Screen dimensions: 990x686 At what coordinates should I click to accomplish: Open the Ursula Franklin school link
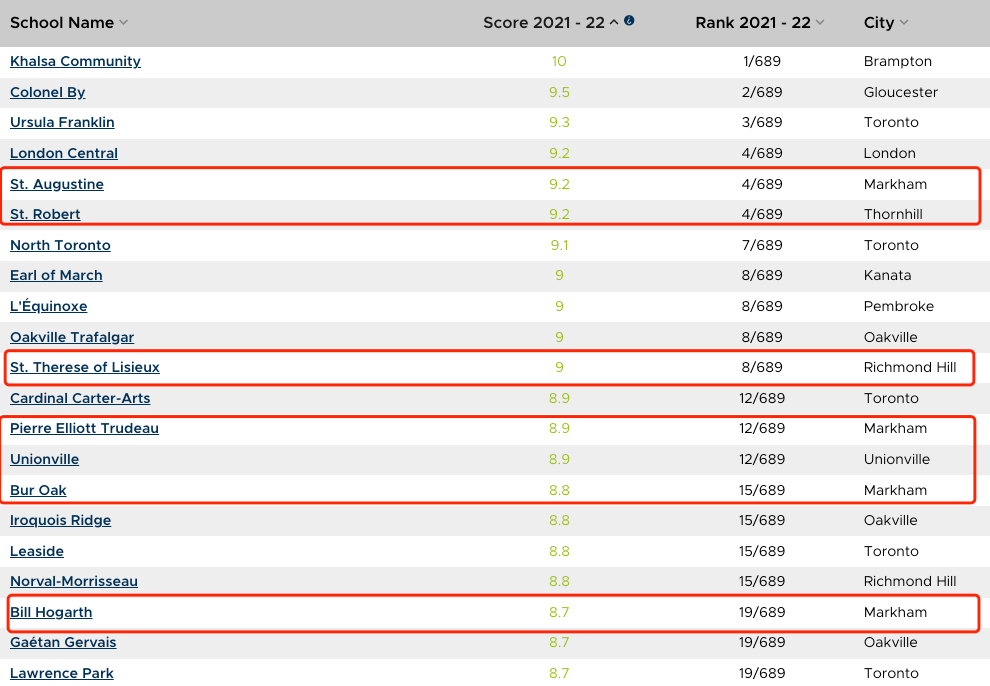[62, 122]
